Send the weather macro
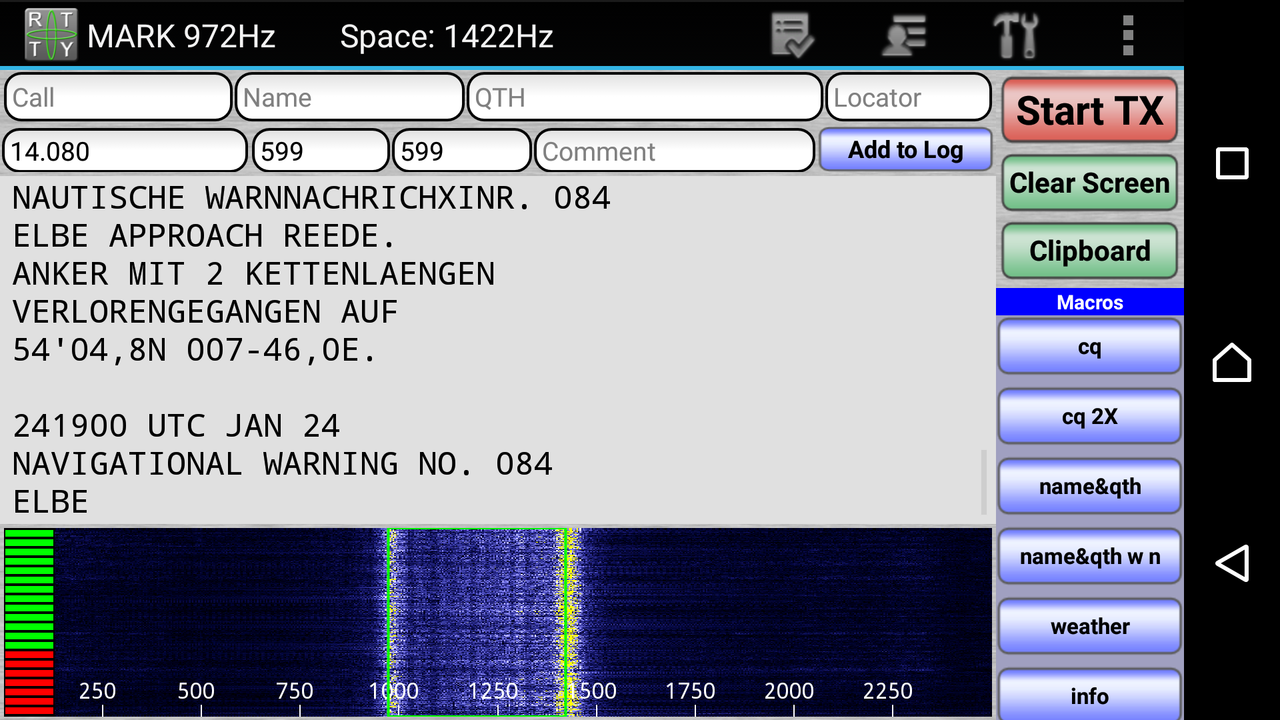Image resolution: width=1280 pixels, height=720 pixels. point(1090,627)
